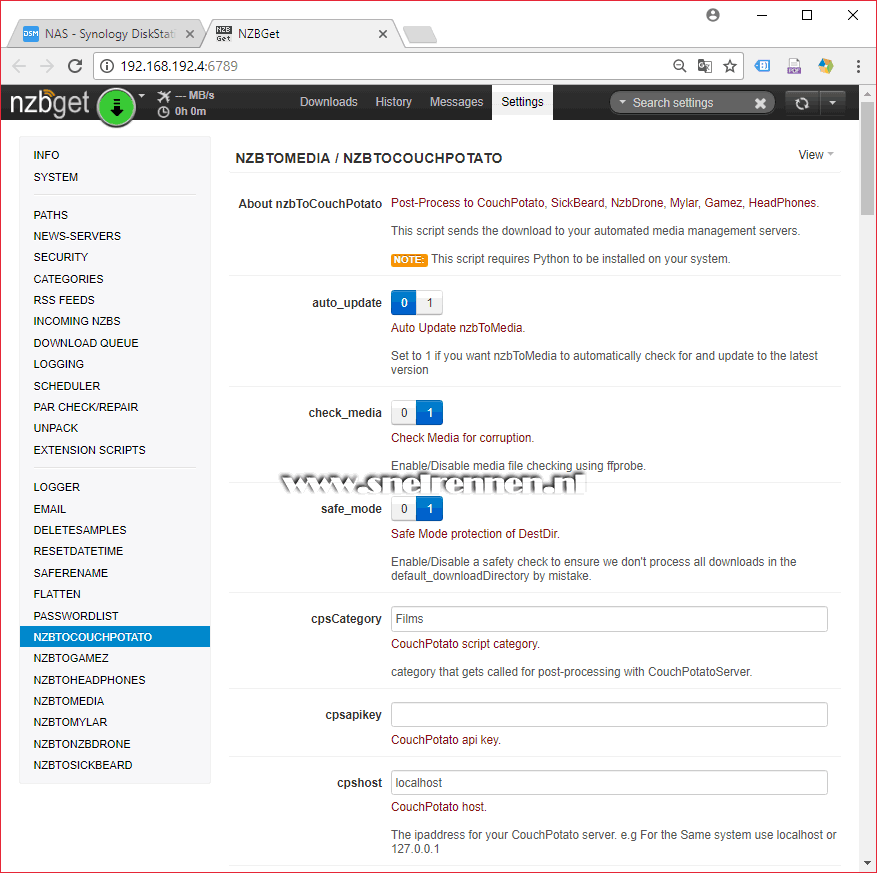The height and width of the screenshot is (873, 877).
Task: Switch to the Downloads tab
Action: click(328, 102)
